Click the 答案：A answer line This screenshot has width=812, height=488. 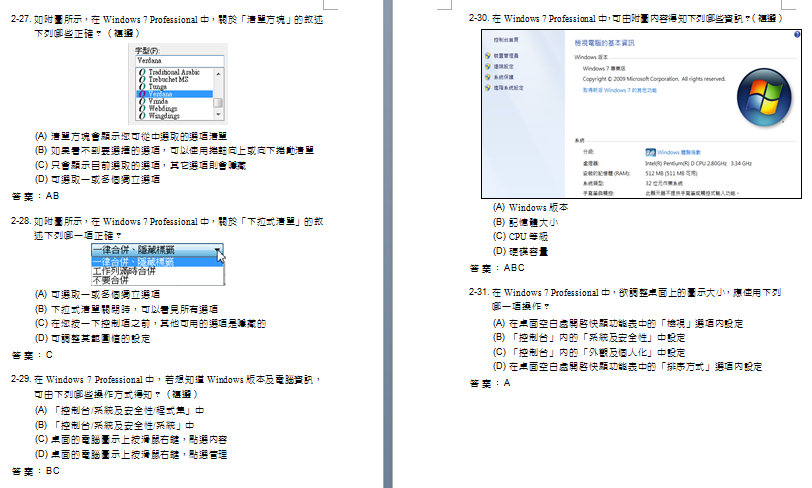[490, 383]
